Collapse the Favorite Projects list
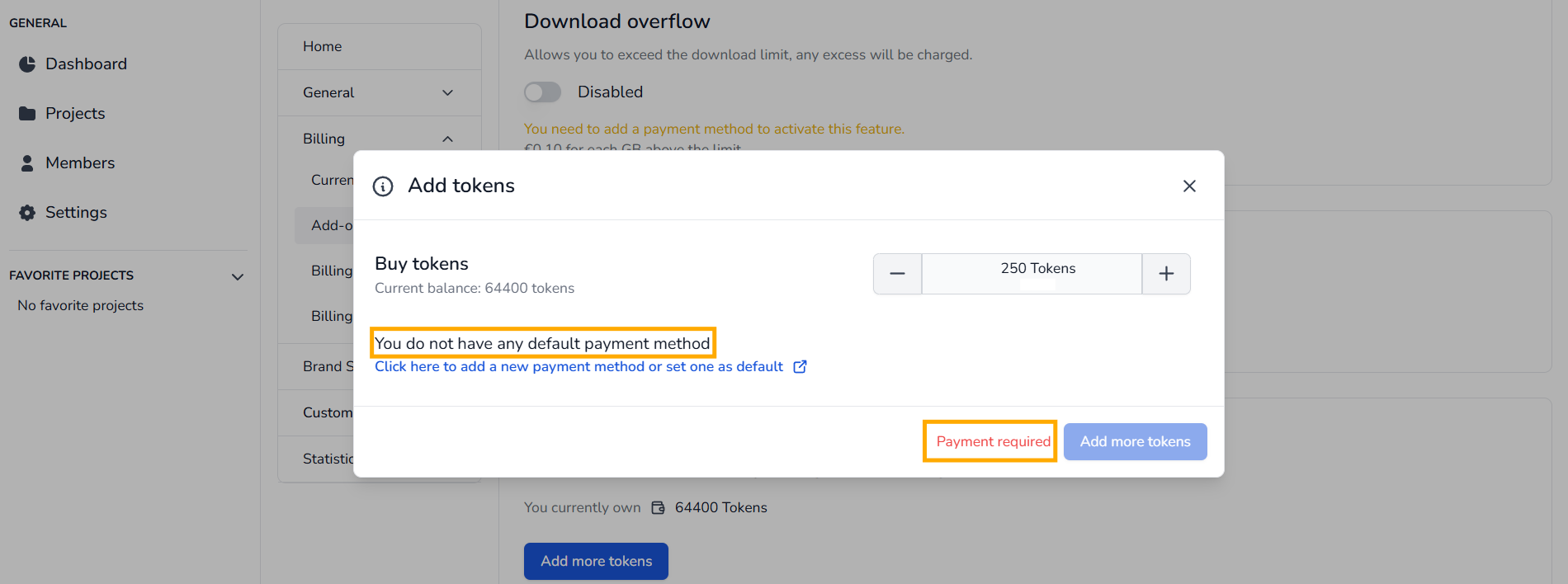The image size is (1568, 584). pos(238,276)
